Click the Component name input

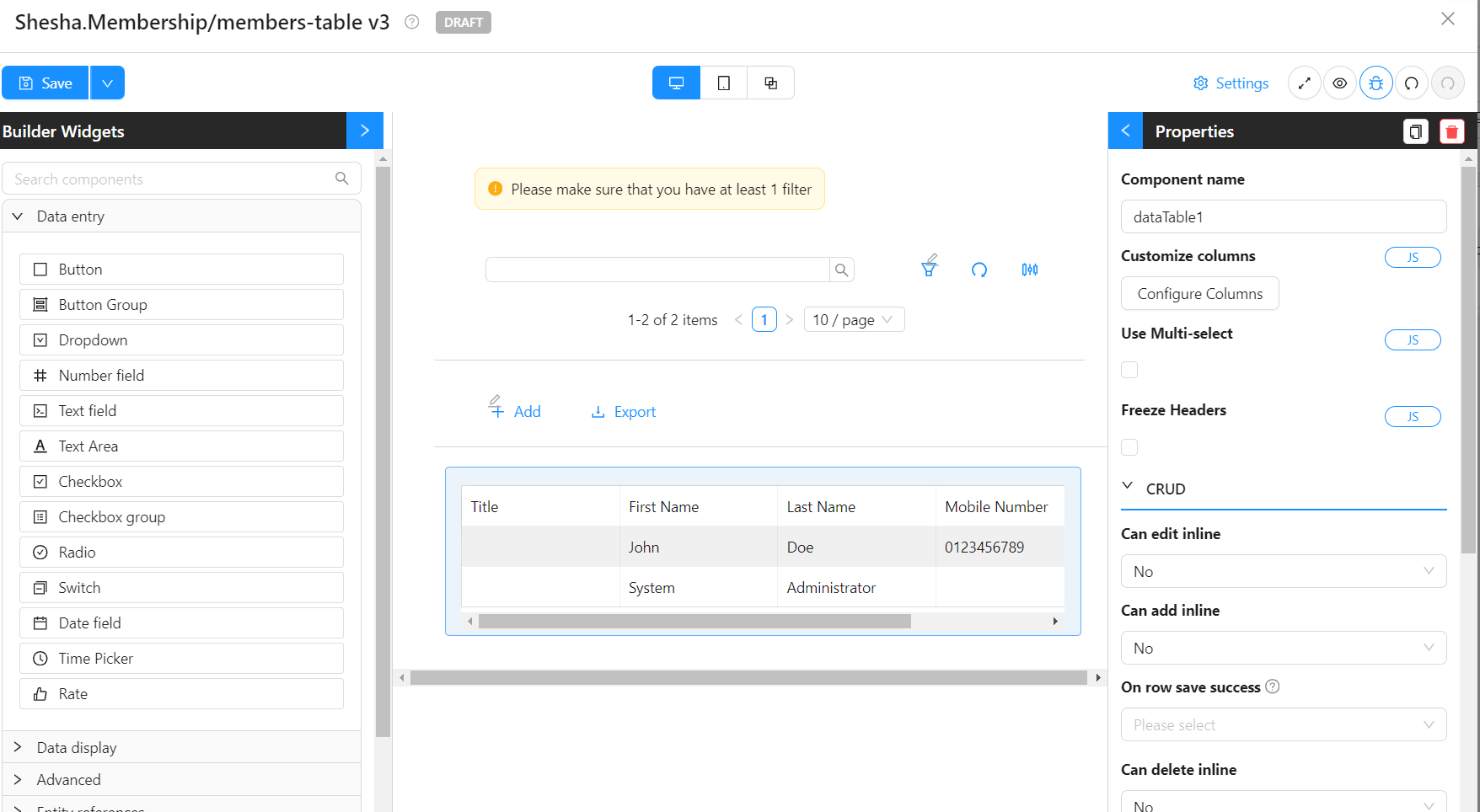[1284, 216]
